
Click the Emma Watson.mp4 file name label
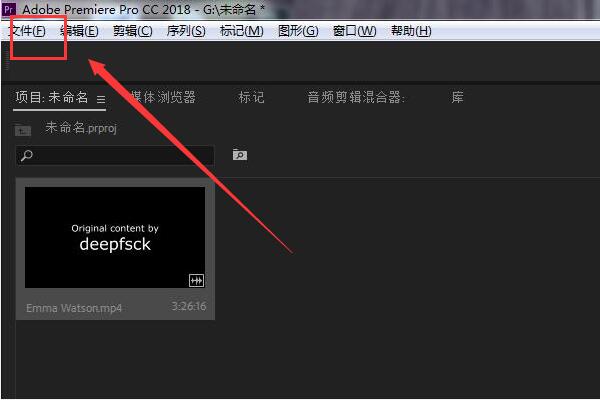pos(74,308)
